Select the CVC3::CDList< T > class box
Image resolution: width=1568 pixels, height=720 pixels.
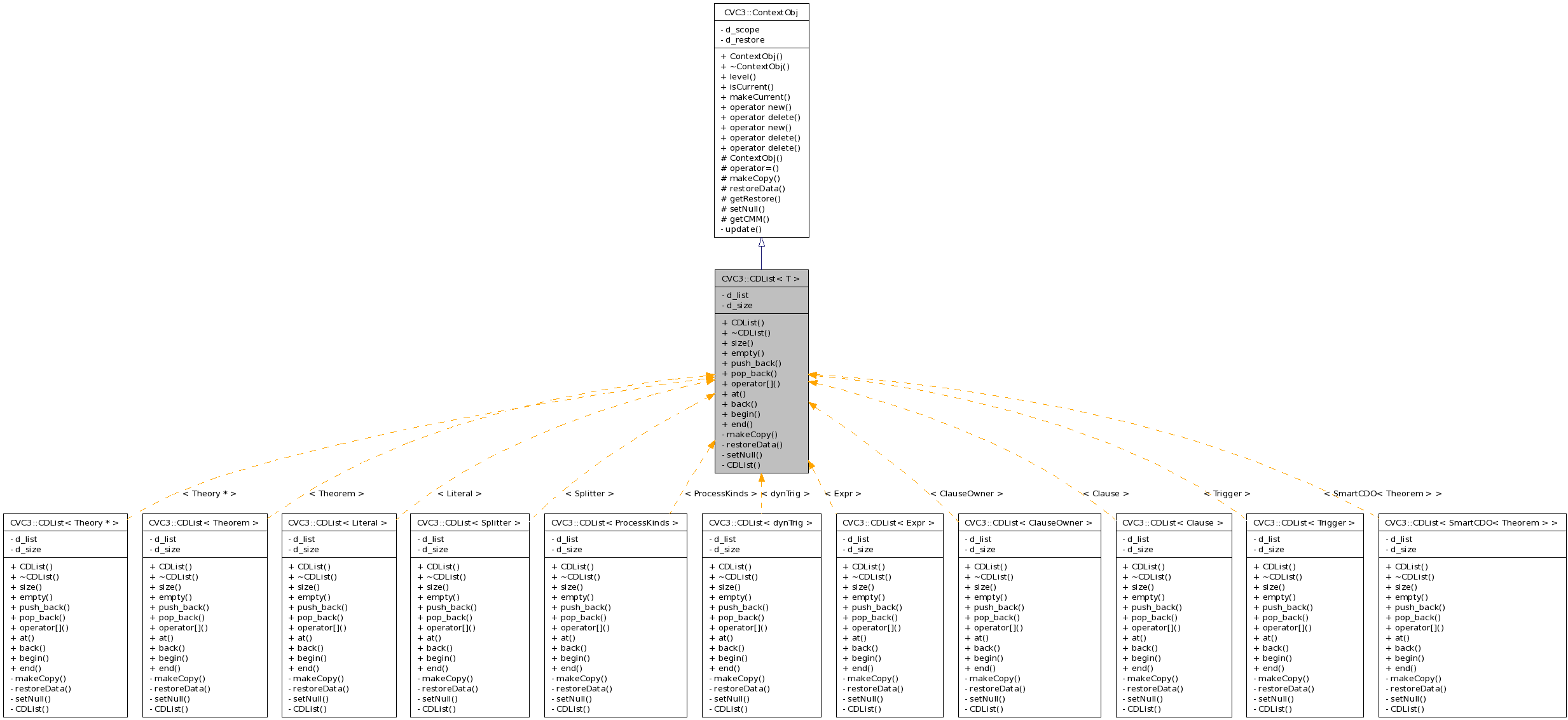click(762, 278)
